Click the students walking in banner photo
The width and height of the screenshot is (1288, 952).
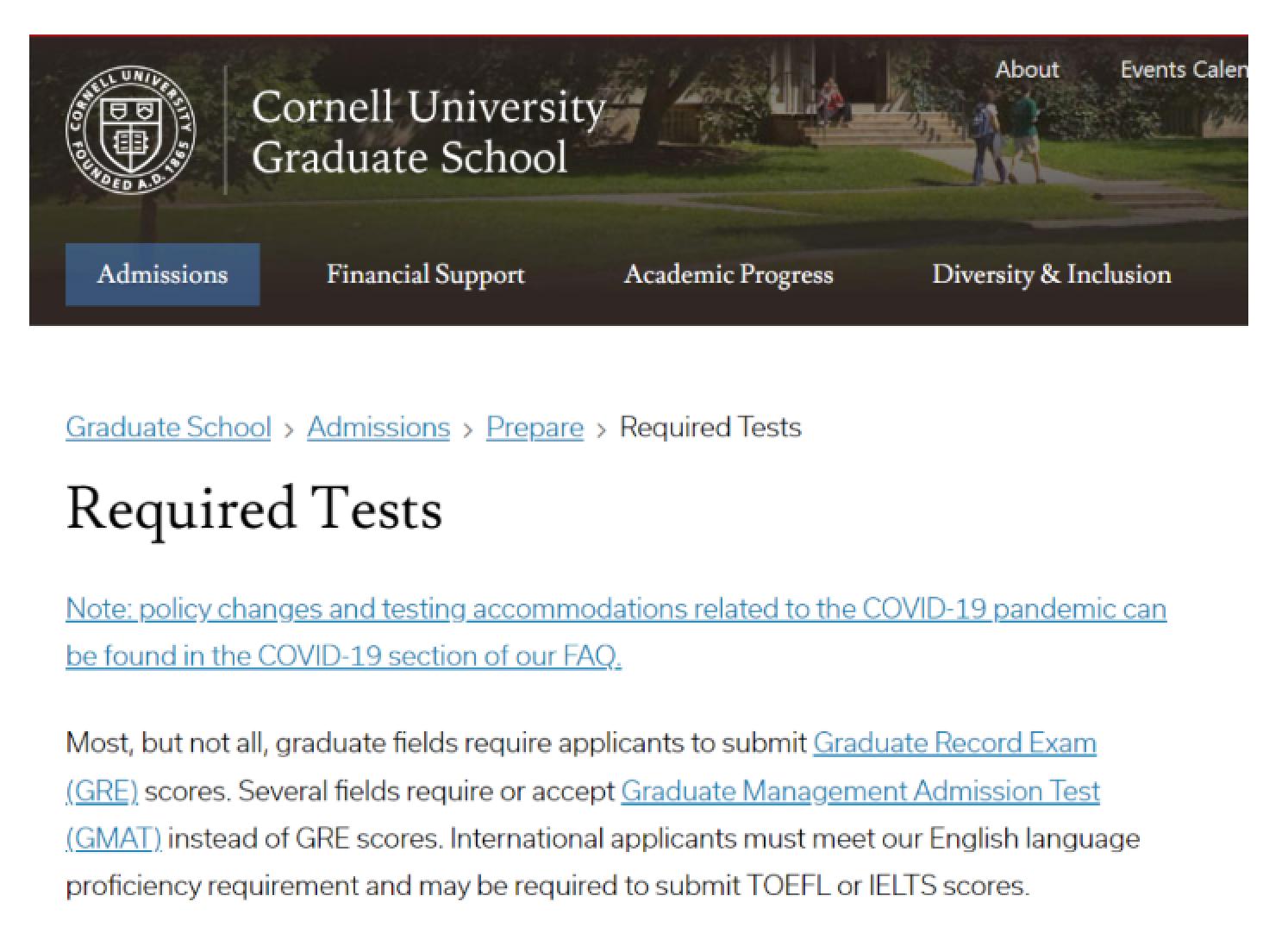[1004, 138]
